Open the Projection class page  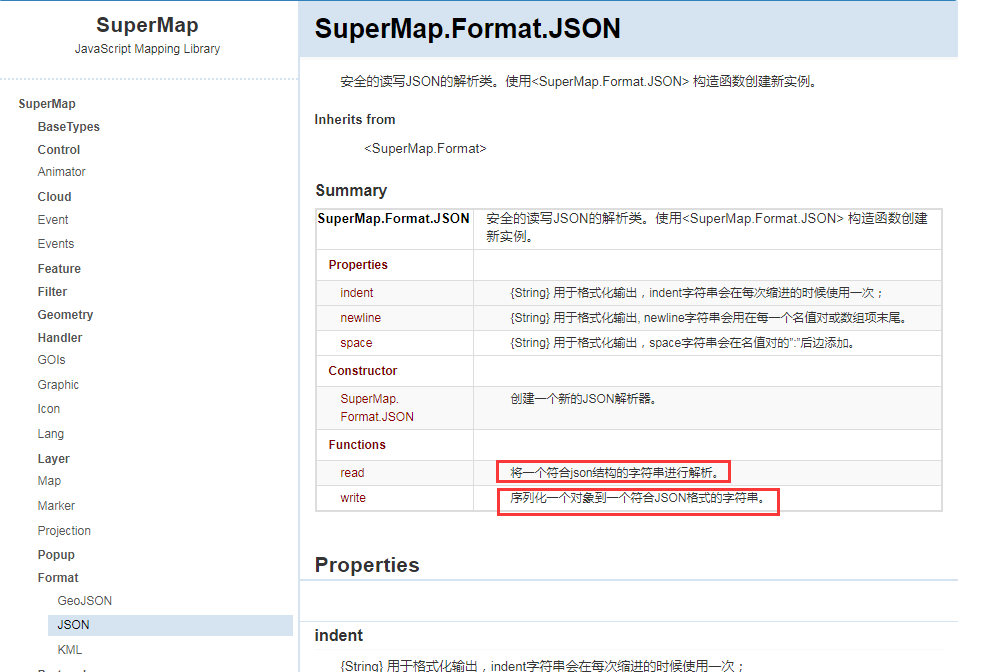[64, 531]
